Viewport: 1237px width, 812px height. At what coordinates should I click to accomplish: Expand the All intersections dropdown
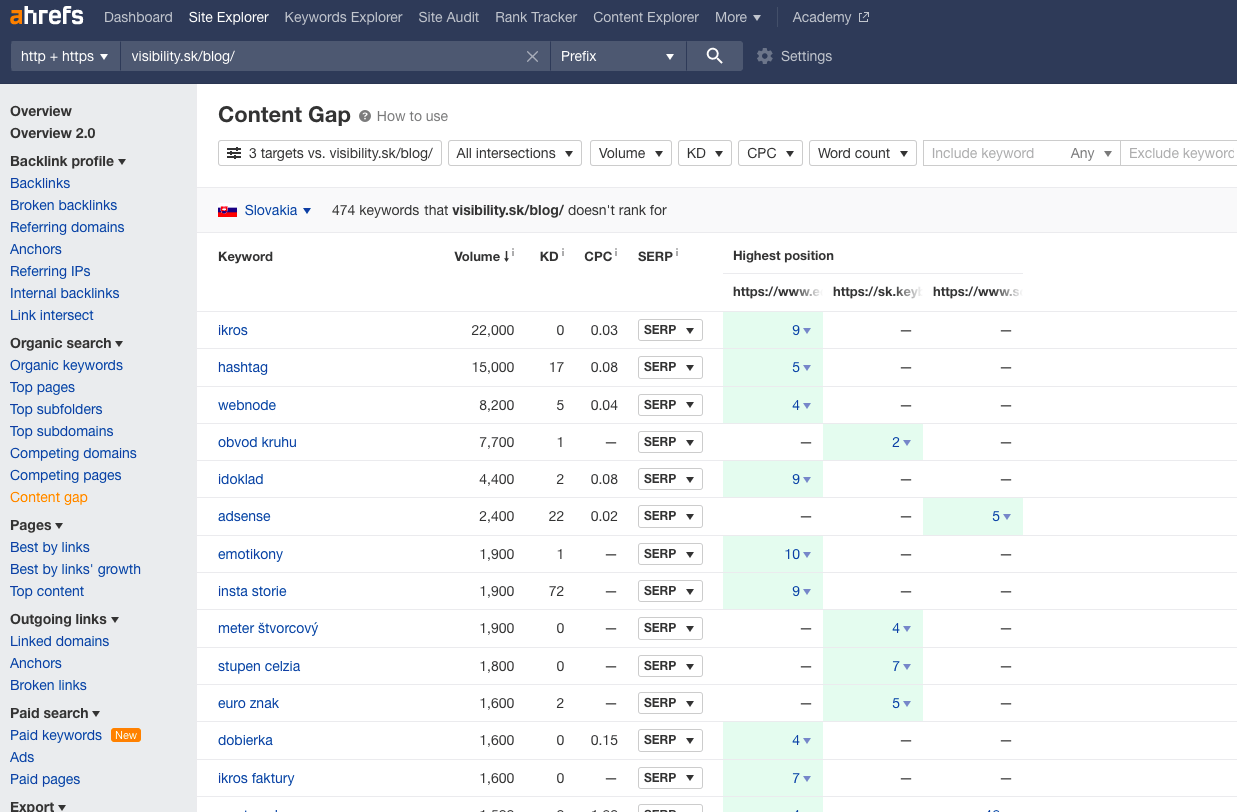tap(515, 153)
